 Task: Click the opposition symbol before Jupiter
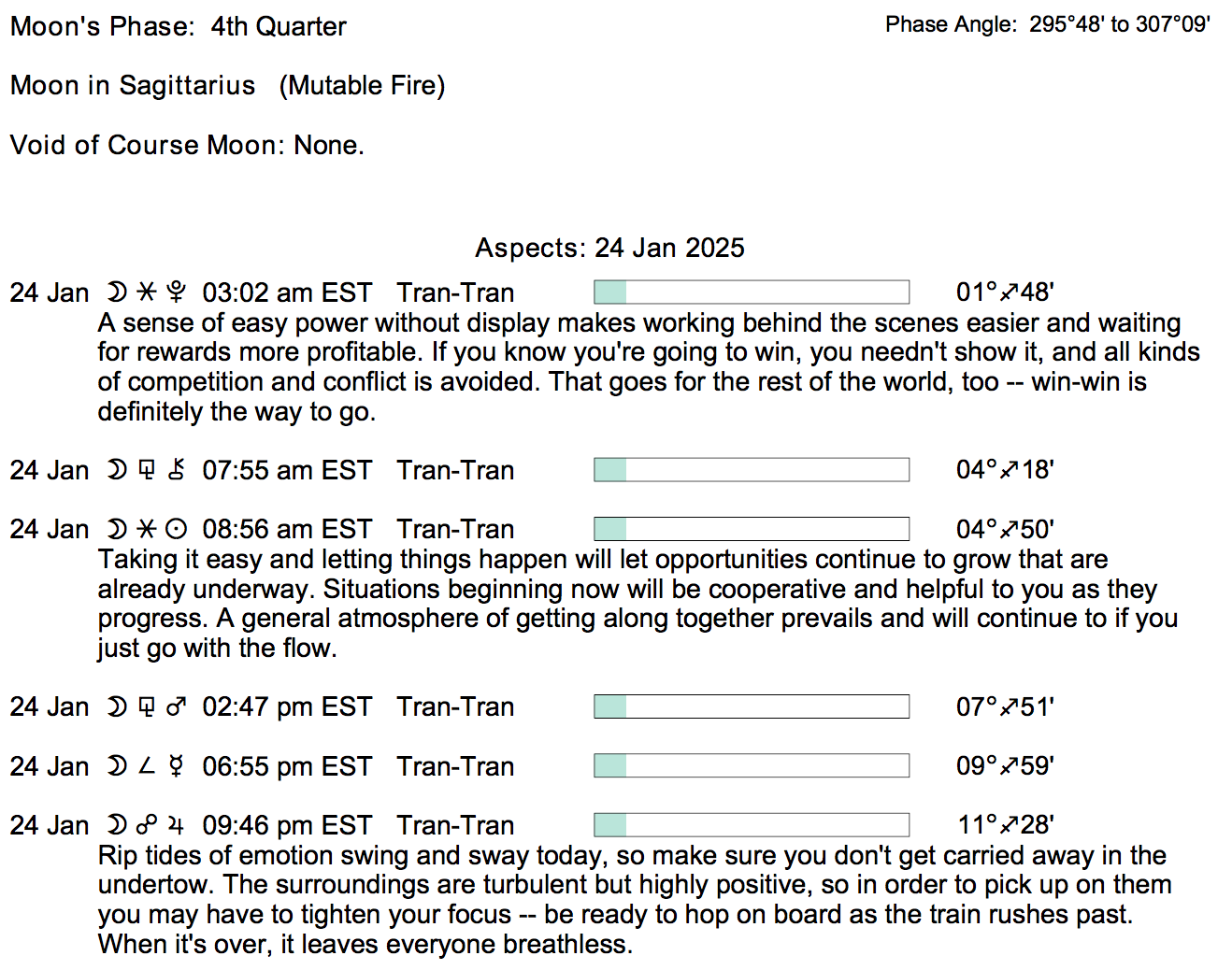(x=146, y=826)
